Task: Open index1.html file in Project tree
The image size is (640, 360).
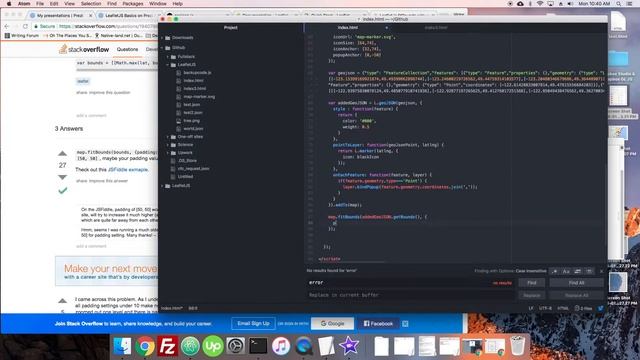Action: [x=192, y=89]
